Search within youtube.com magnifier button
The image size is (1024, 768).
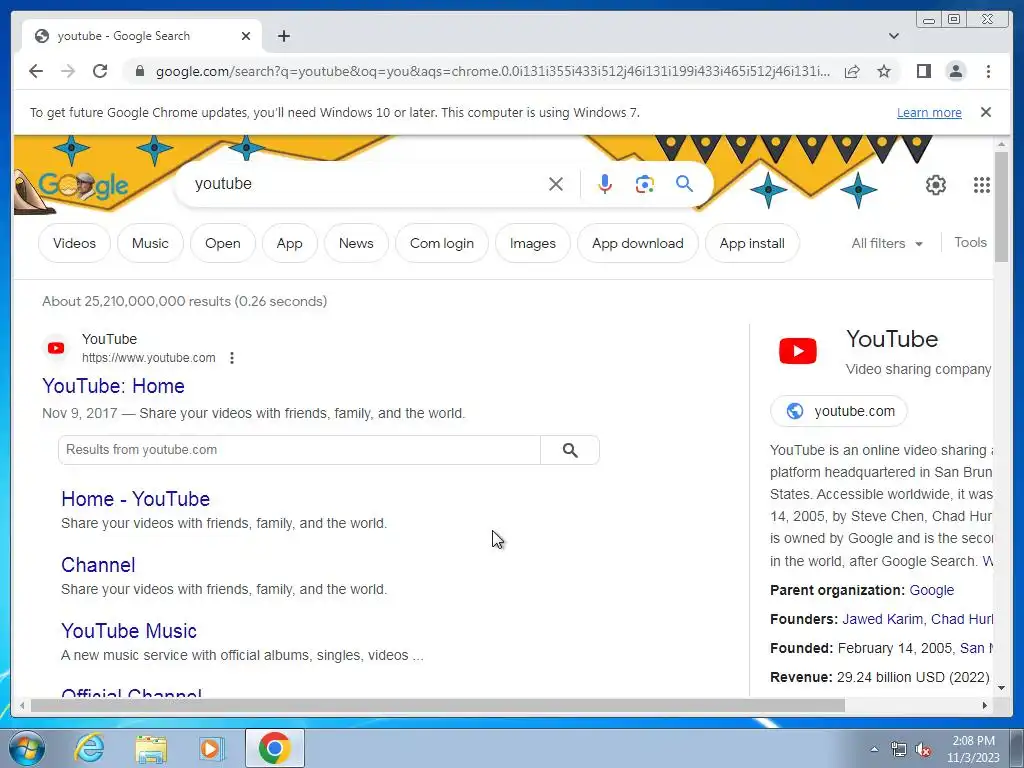pyautogui.click(x=570, y=450)
